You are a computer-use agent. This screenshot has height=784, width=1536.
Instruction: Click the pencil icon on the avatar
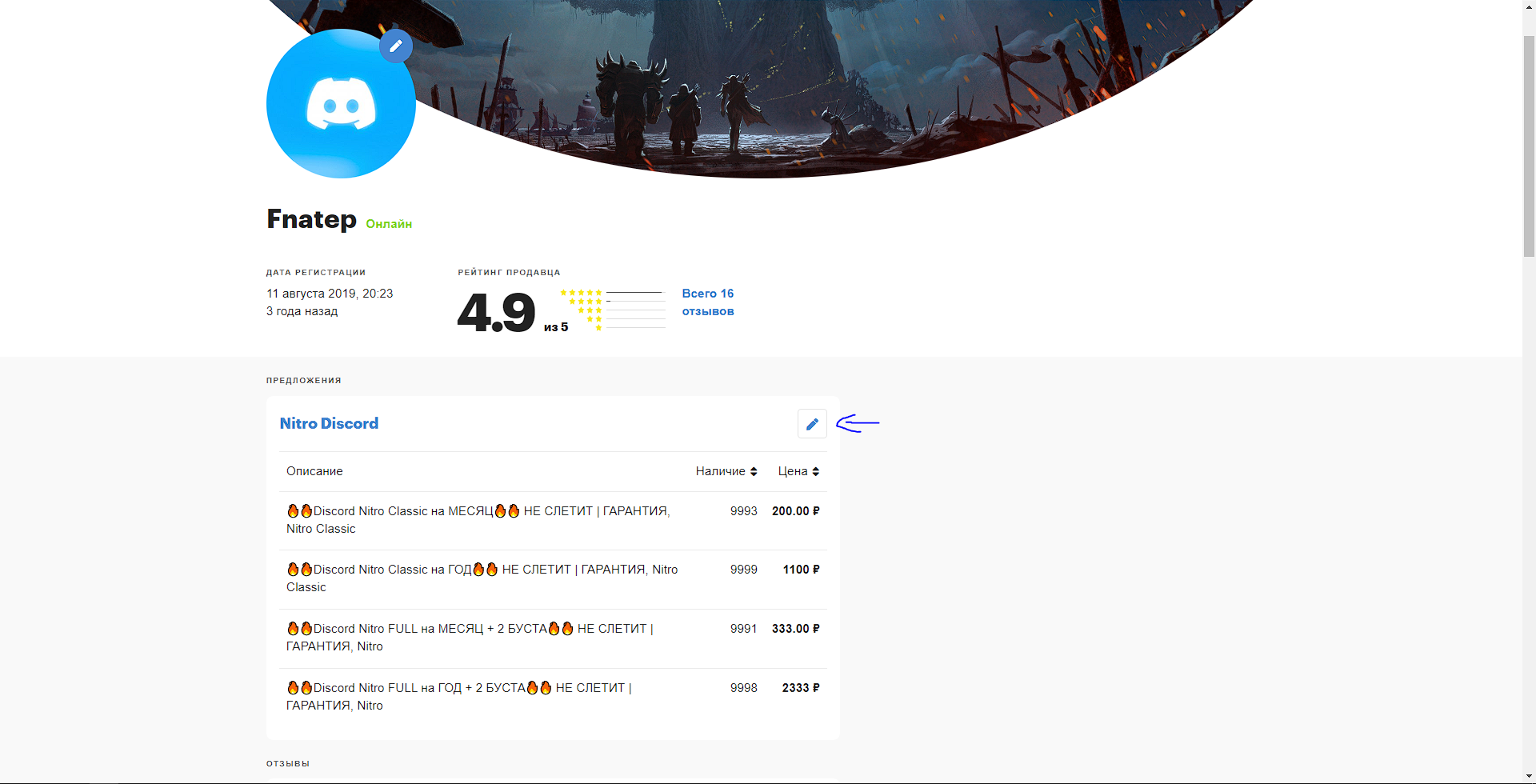396,46
